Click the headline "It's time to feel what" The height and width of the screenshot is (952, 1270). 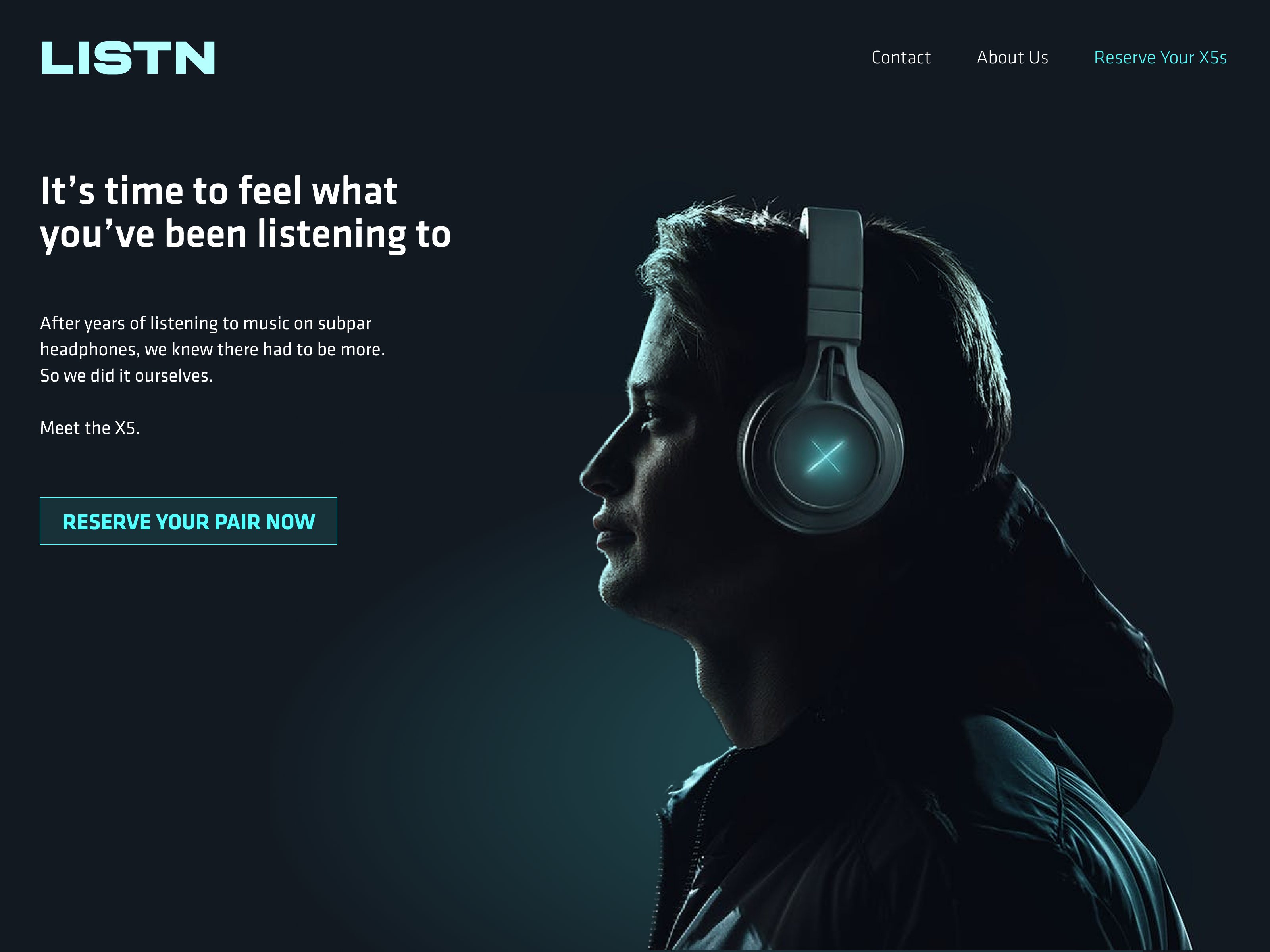click(x=219, y=190)
